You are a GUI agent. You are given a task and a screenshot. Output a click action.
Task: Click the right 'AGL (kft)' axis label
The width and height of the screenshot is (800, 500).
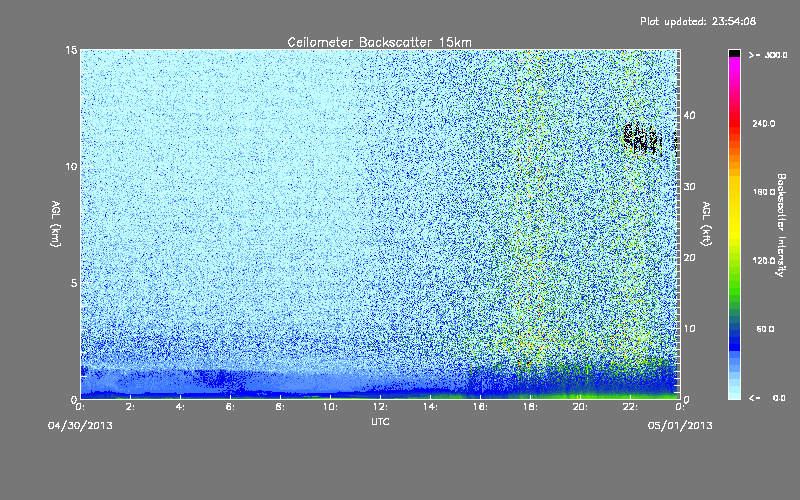click(707, 223)
